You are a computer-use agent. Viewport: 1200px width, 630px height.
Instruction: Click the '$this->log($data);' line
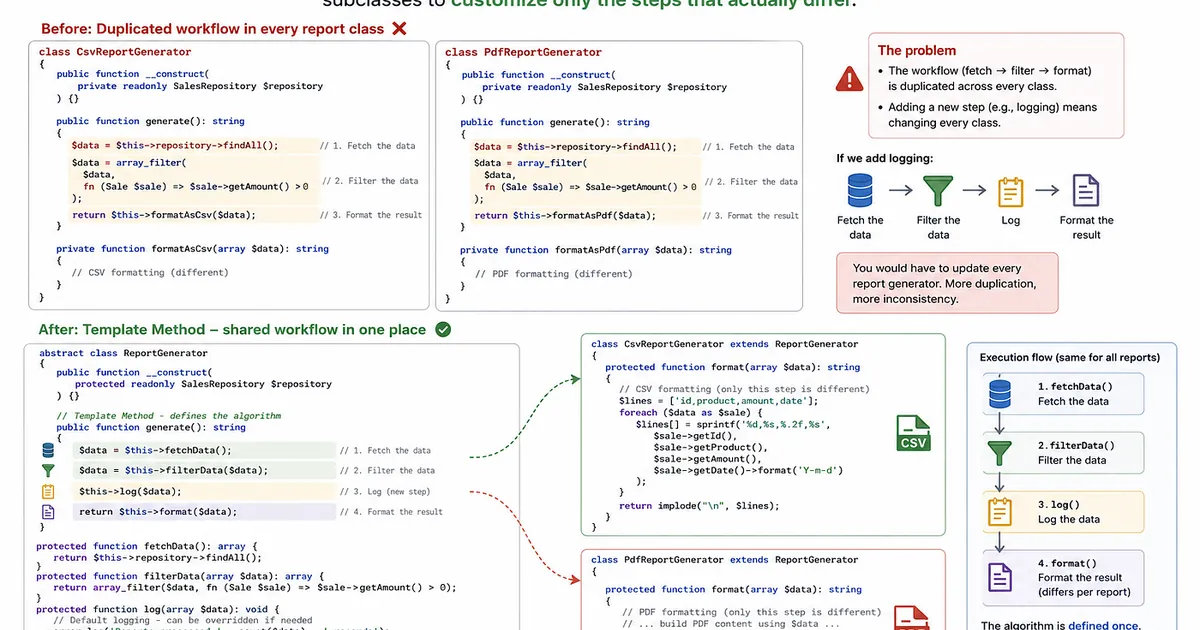tap(130, 491)
